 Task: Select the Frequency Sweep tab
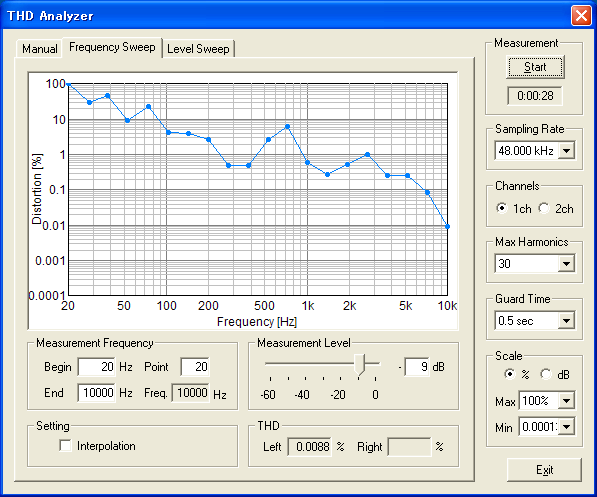112,47
